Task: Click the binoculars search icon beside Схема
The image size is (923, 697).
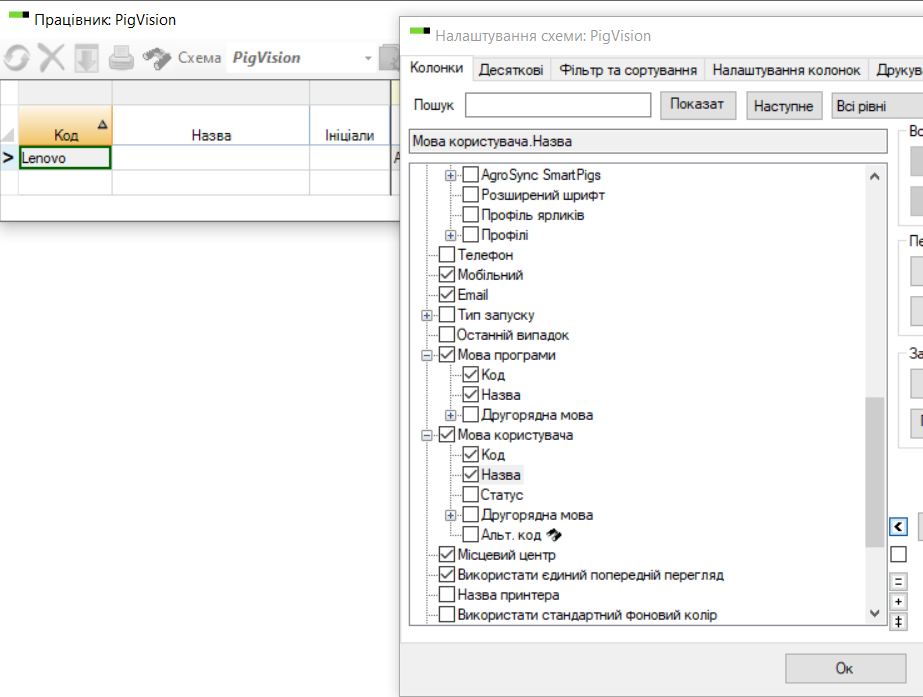Action: [x=157, y=58]
